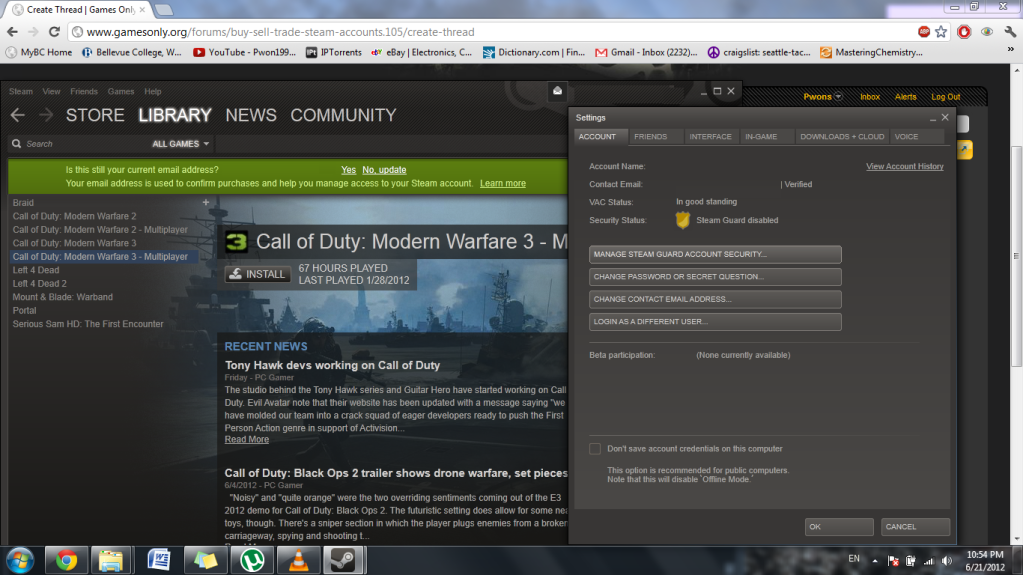
Task: Click the Steam taskbar icon
Action: pyautogui.click(x=344, y=560)
